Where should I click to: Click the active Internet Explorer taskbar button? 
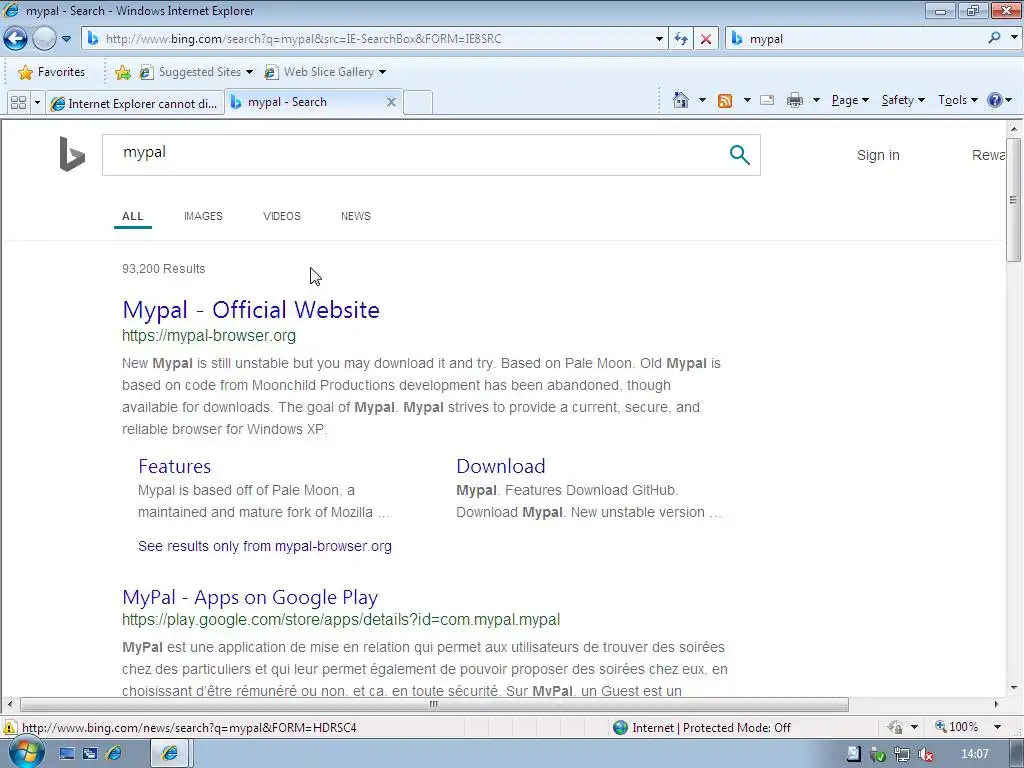coord(170,754)
